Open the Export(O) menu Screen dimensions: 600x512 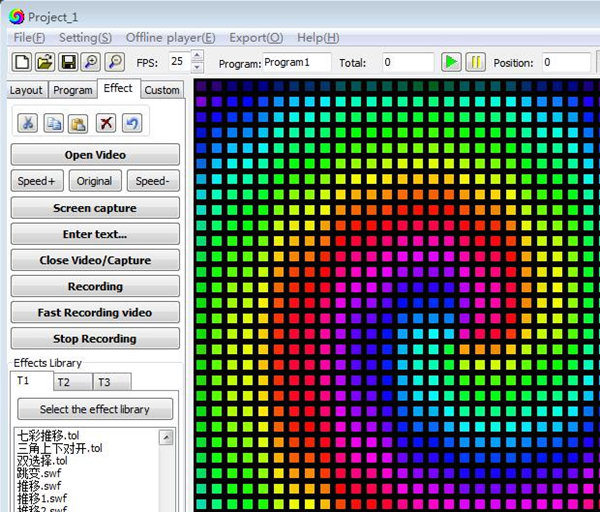click(x=256, y=38)
